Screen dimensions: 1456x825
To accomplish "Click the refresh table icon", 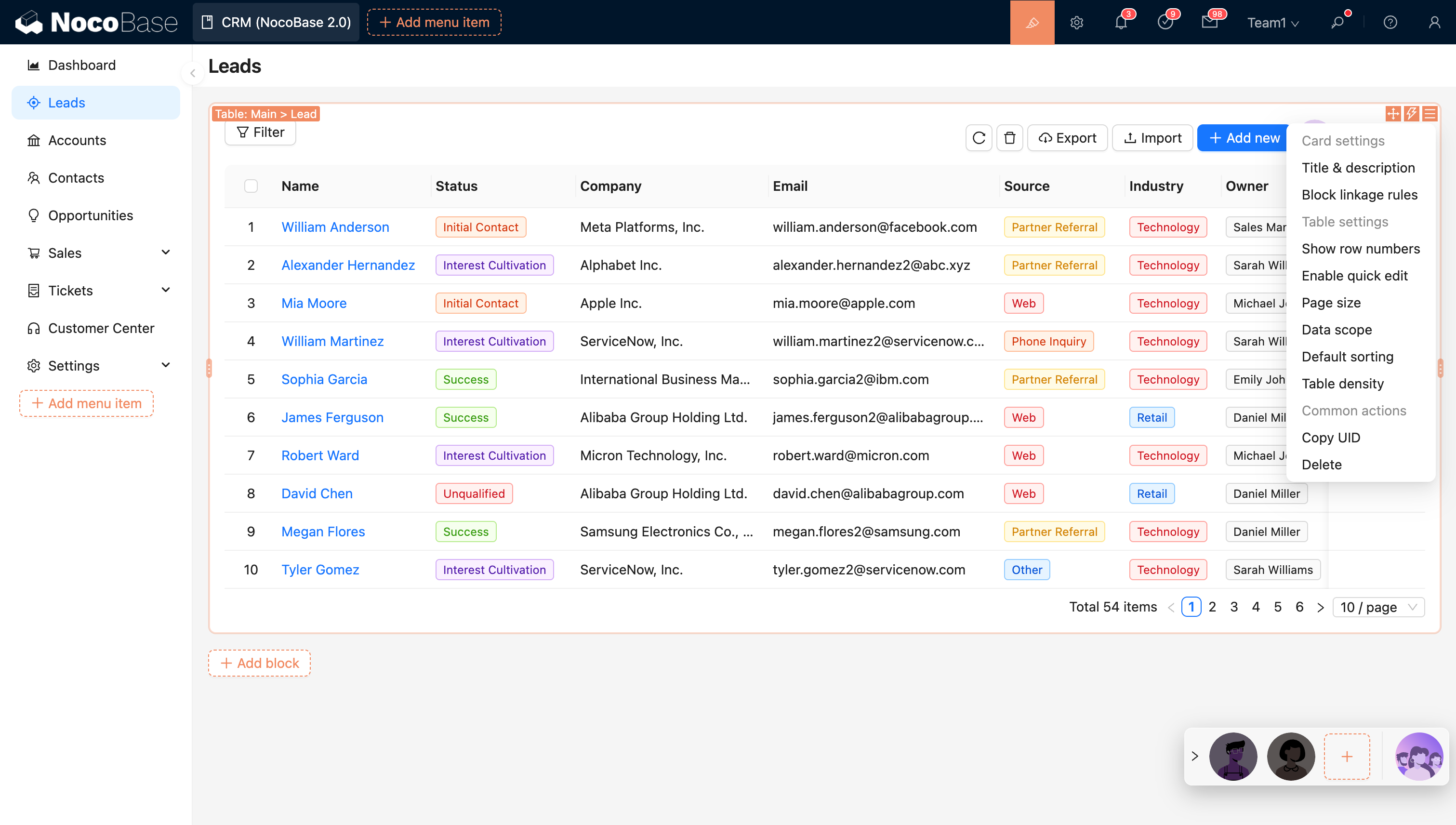I will click(979, 138).
